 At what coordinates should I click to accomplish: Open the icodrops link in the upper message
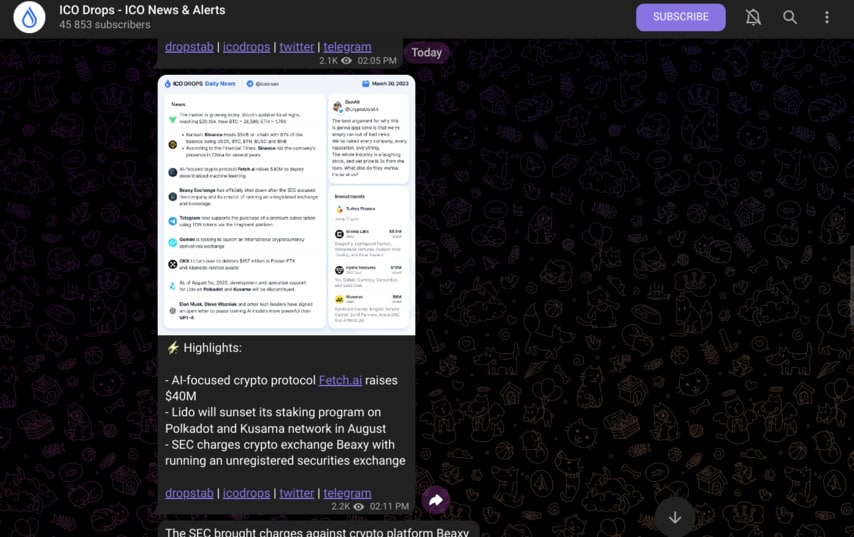pos(246,47)
